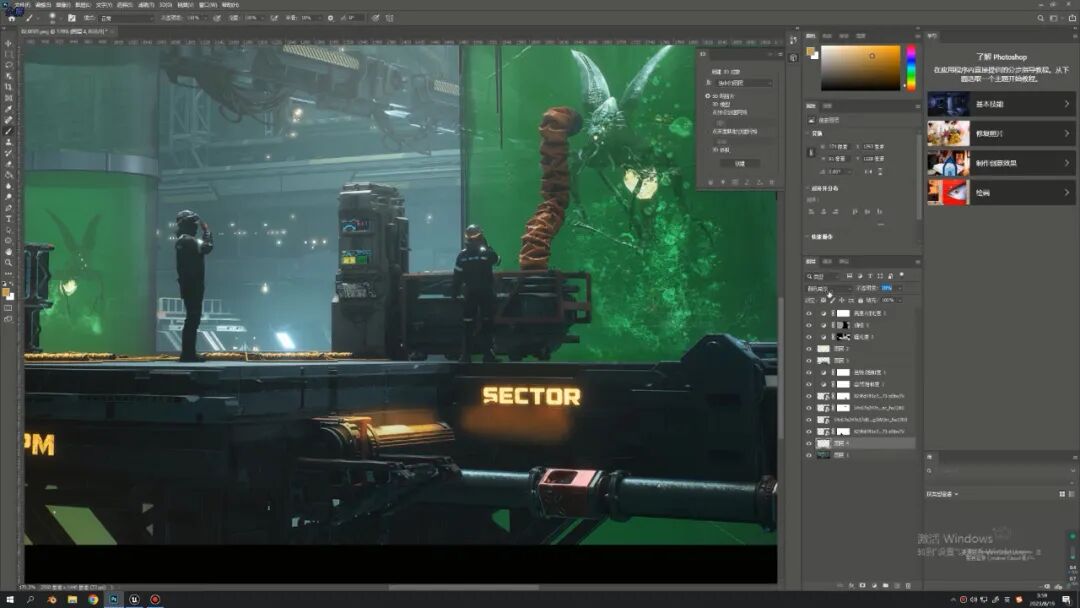Open Chrome from the Windows taskbar

pyautogui.click(x=93, y=600)
